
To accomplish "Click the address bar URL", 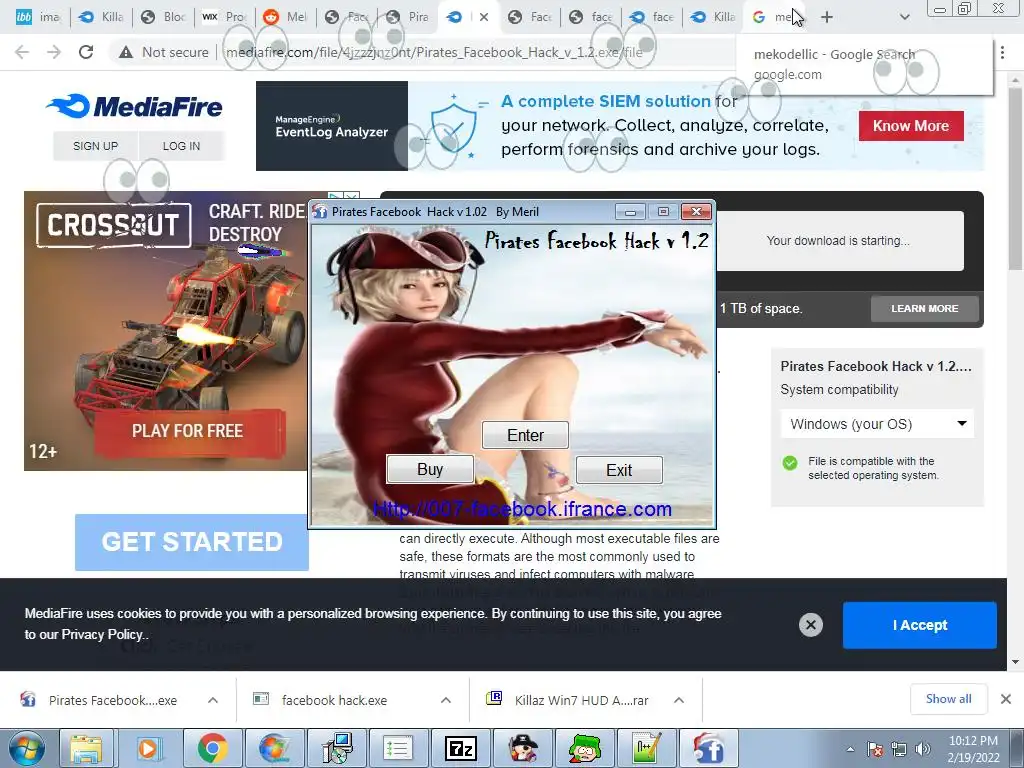I will pos(434,52).
